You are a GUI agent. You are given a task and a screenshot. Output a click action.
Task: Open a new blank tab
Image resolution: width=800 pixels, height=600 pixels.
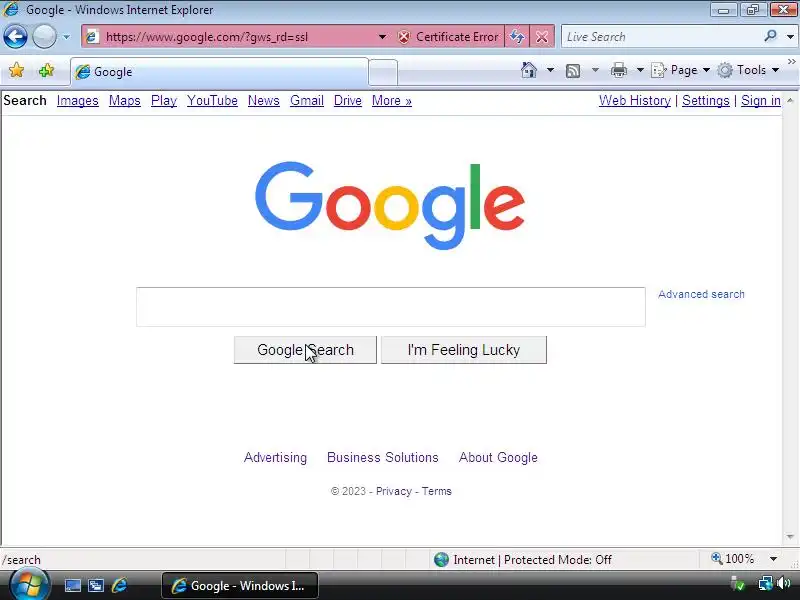pos(383,72)
